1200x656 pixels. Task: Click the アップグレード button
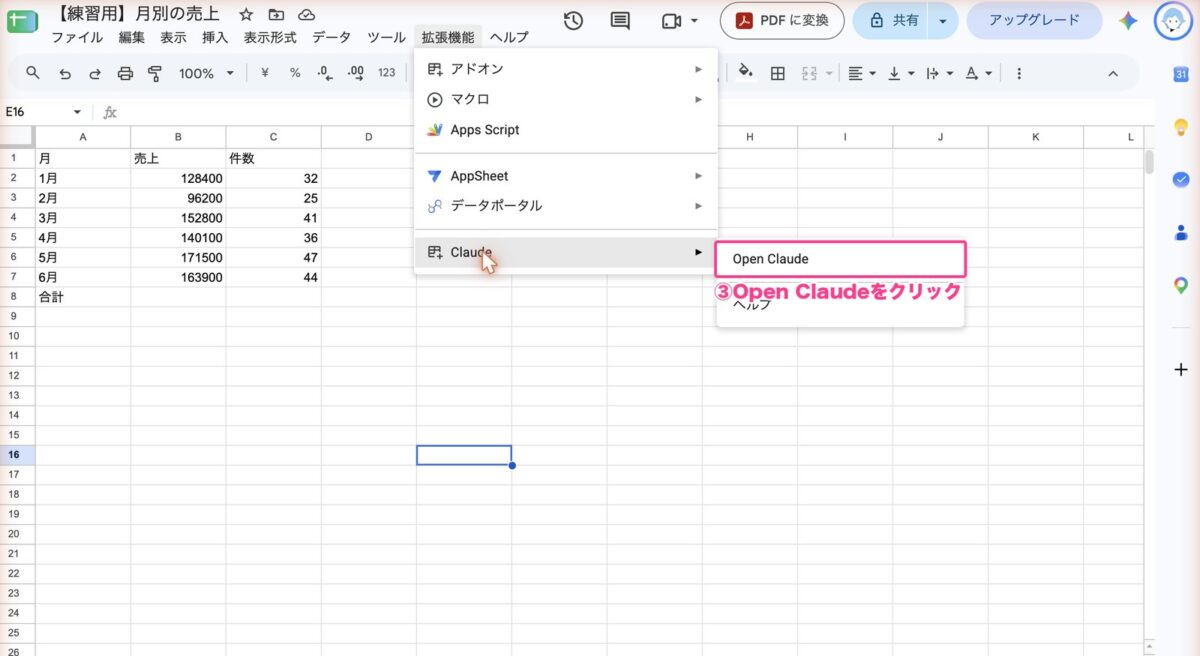(1034, 20)
